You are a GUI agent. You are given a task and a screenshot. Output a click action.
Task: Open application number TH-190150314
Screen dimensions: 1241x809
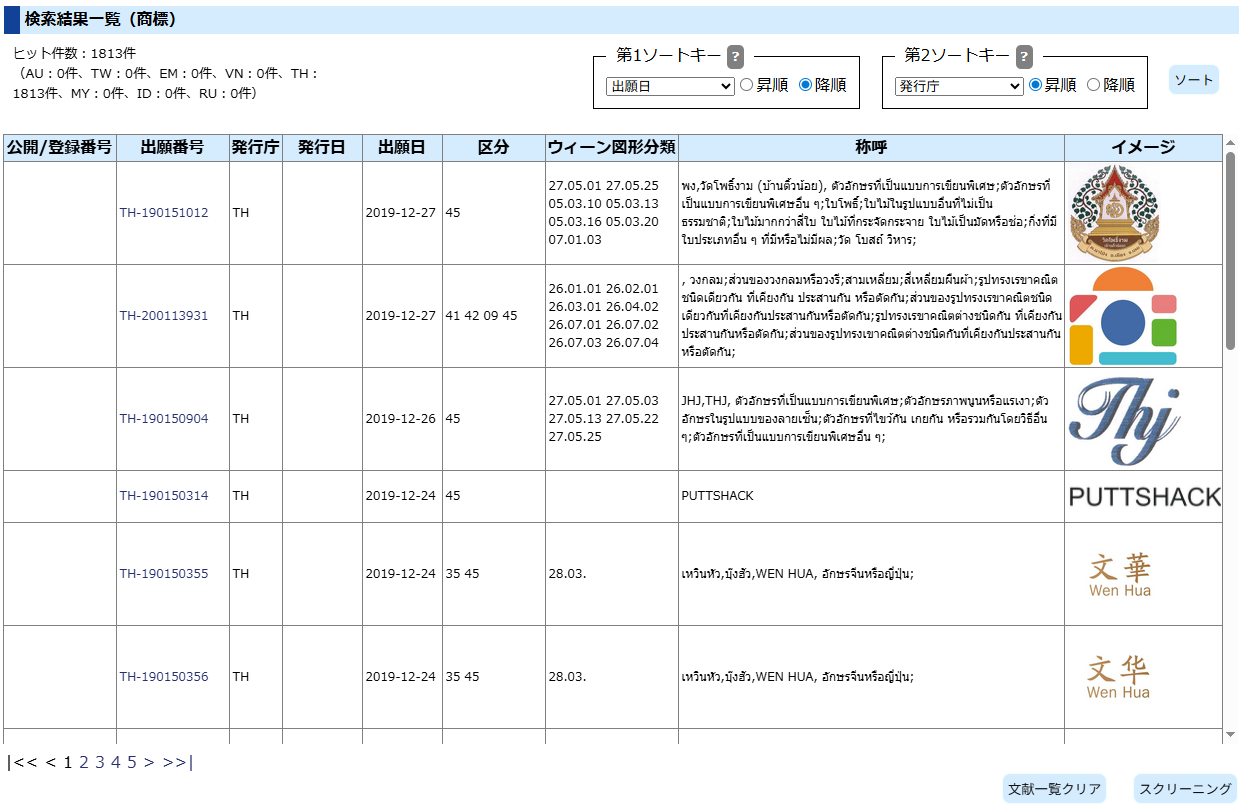pyautogui.click(x=164, y=496)
